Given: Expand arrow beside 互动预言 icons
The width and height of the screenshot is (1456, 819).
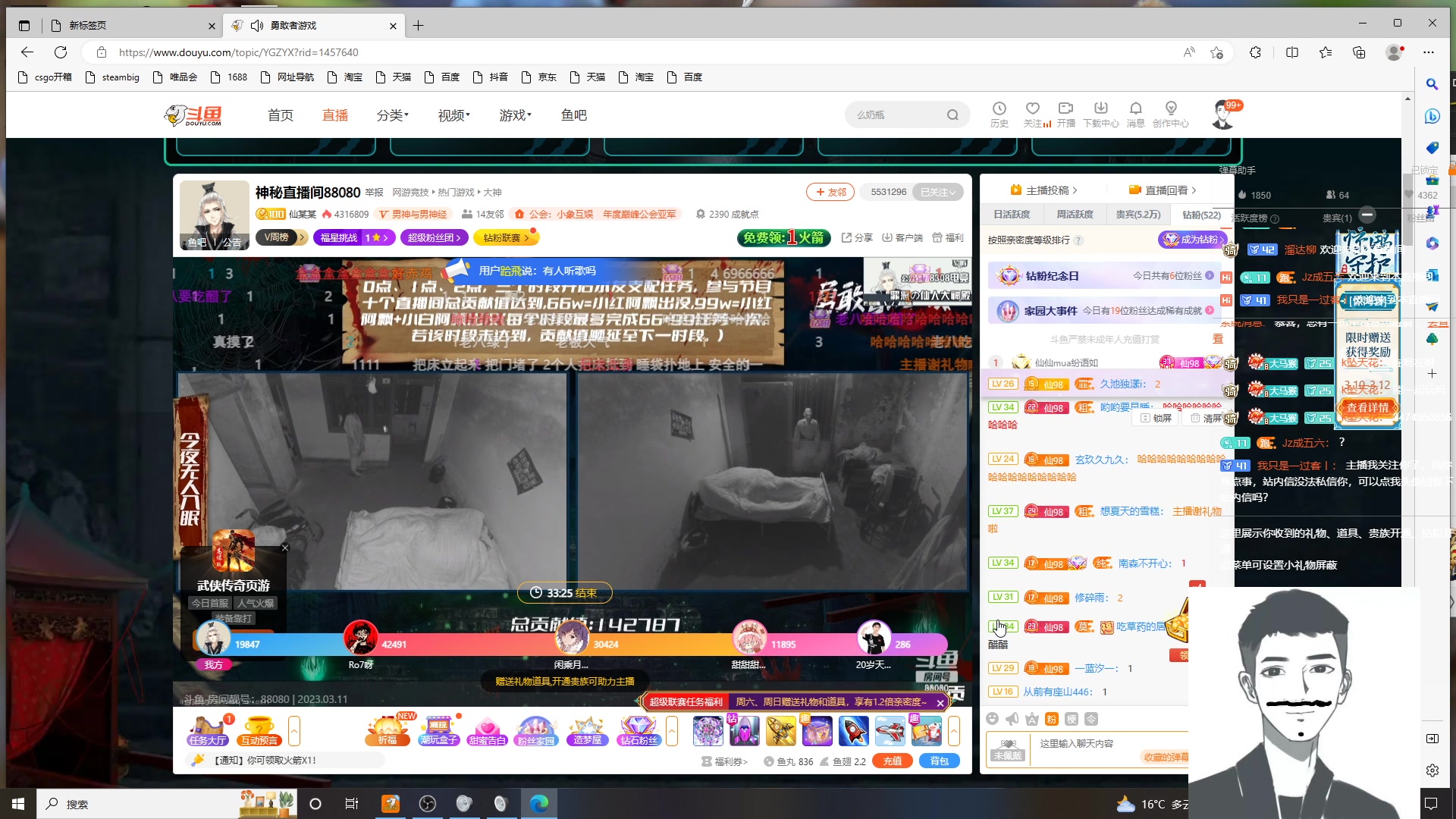Looking at the screenshot, I should pyautogui.click(x=294, y=731).
